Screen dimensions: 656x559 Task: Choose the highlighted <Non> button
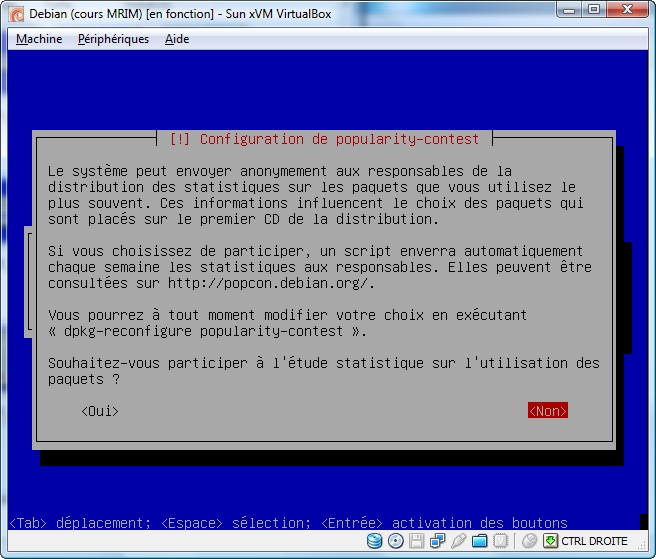[x=548, y=411]
